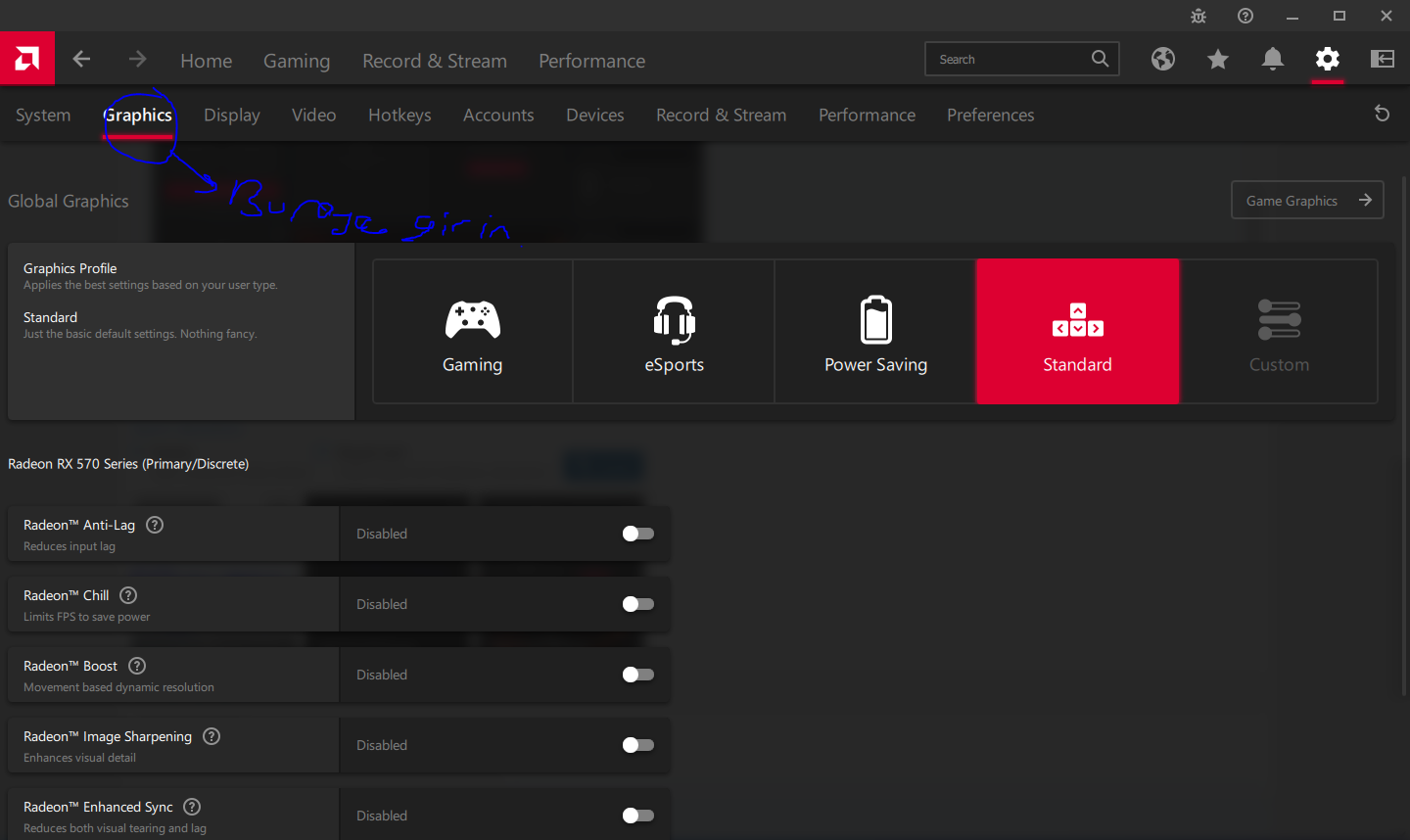Switch to the Accounts settings tab
Image resolution: width=1410 pixels, height=840 pixels.
498,116
